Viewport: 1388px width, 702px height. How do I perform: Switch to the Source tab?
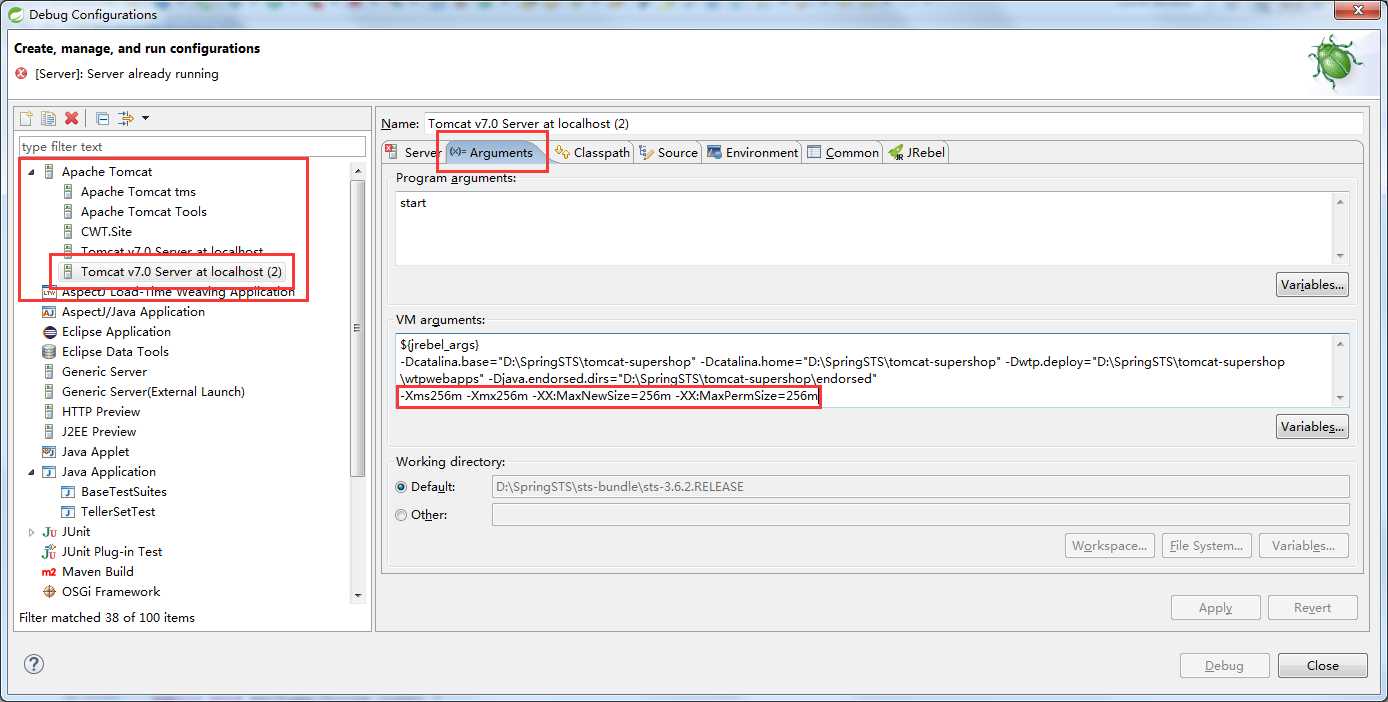click(668, 152)
